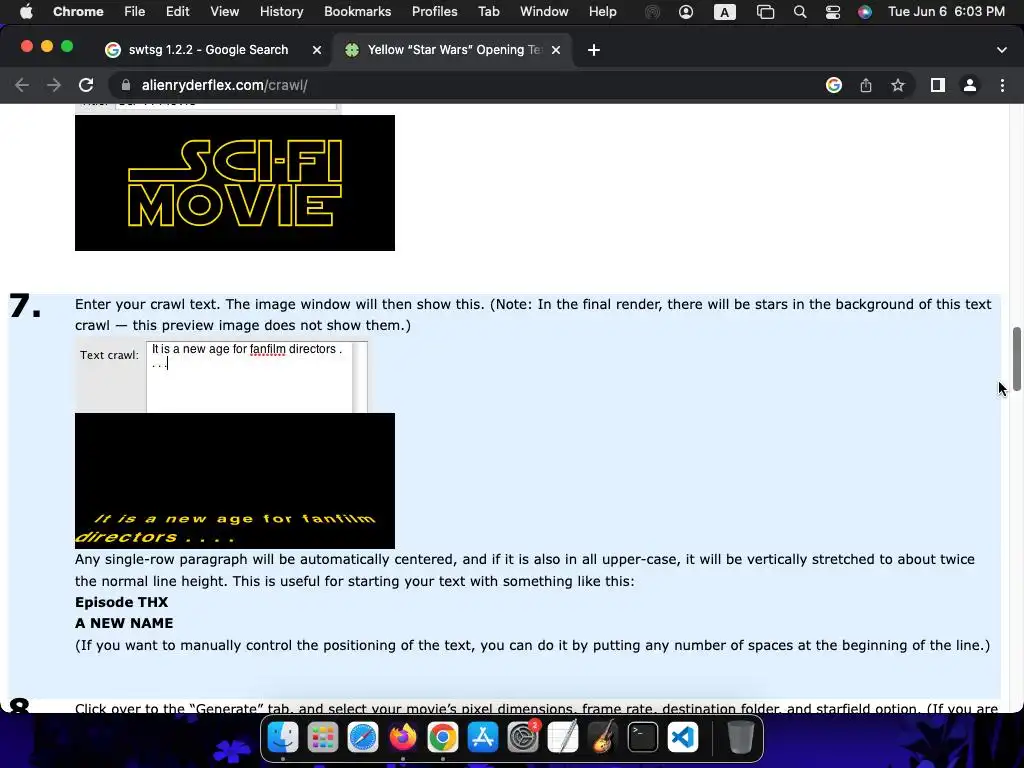Click the Siri icon in menu bar
The width and height of the screenshot is (1024, 768).
[865, 12]
